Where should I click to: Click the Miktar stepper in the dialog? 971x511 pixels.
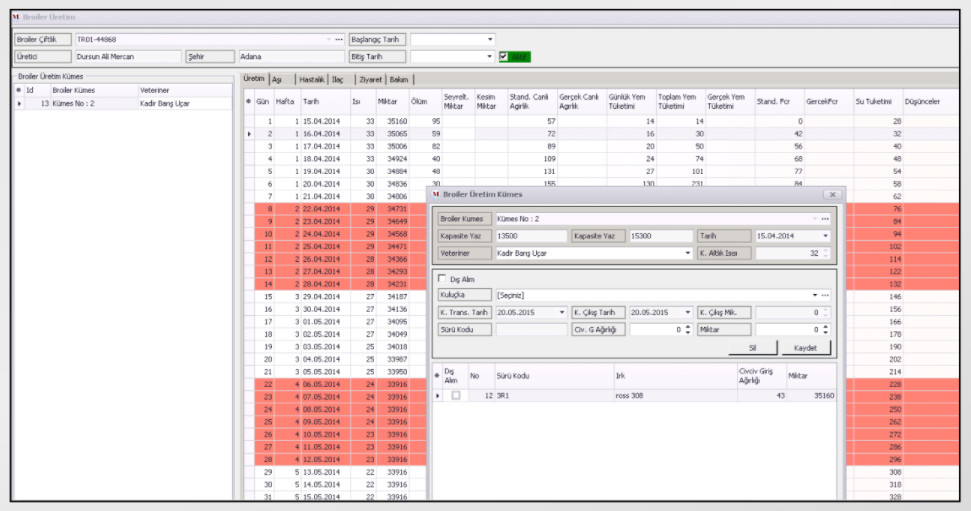click(x=825, y=330)
